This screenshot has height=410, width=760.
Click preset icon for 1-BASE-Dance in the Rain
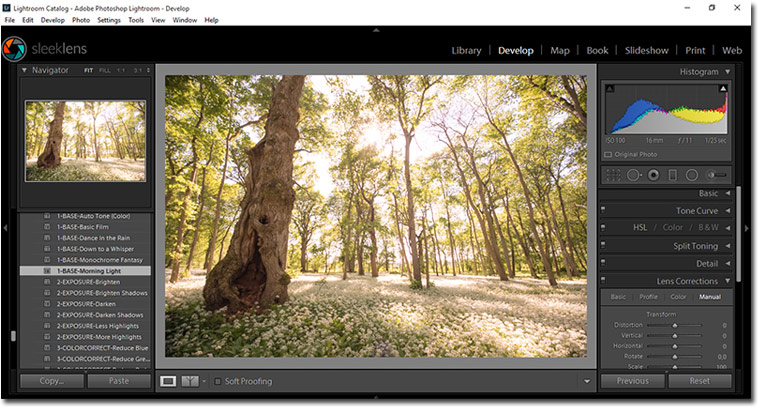(47, 238)
